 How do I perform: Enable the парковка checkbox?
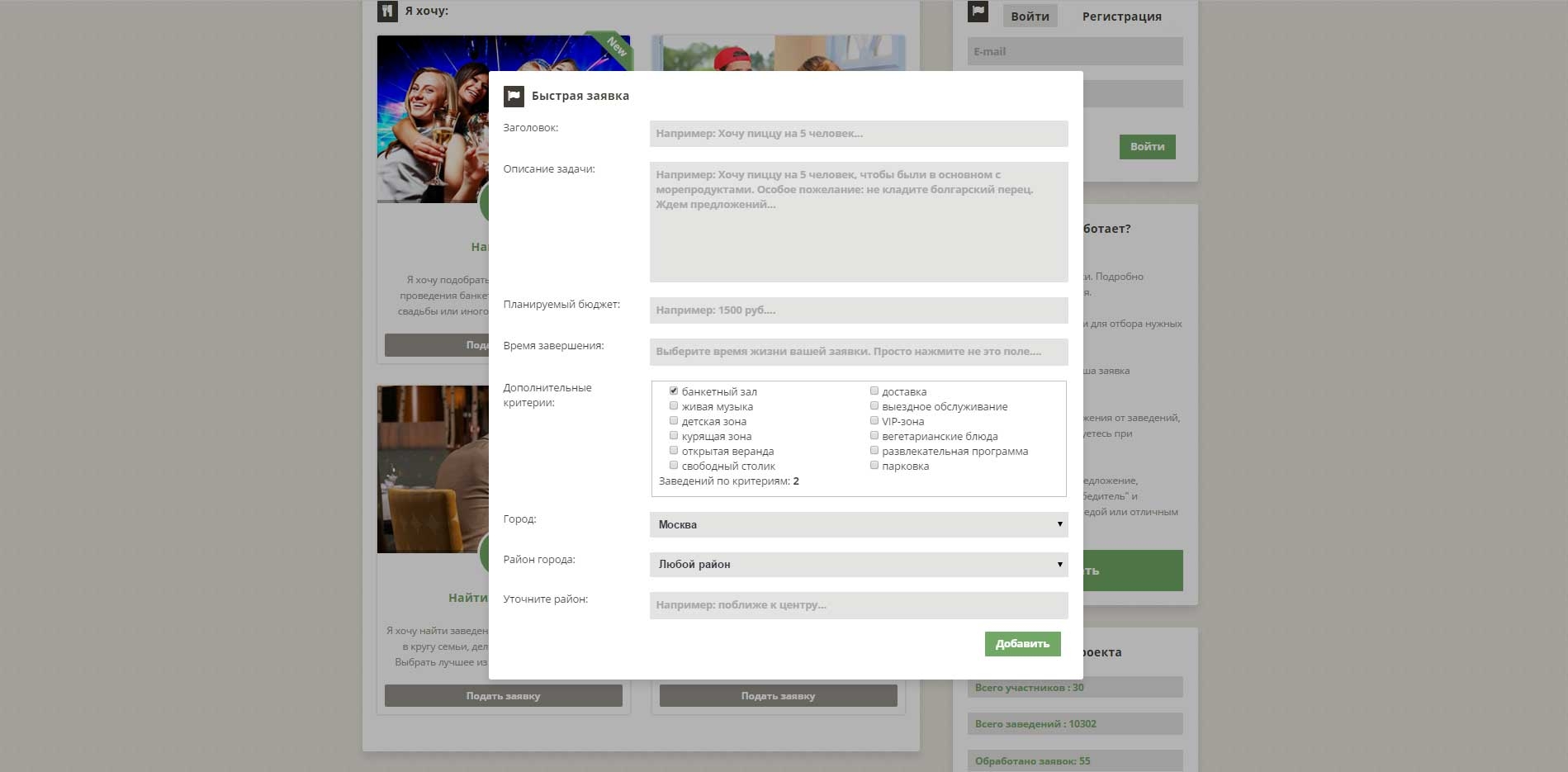click(x=874, y=466)
